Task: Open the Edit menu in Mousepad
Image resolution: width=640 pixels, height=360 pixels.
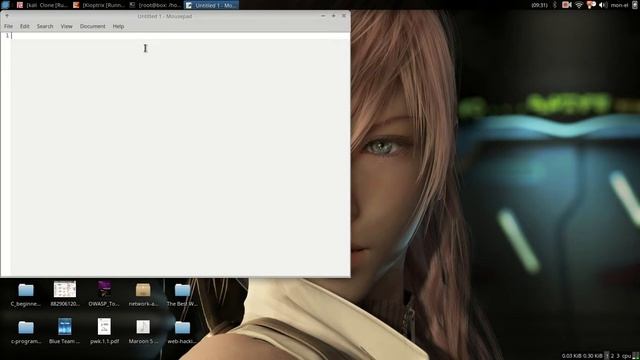Action: (24, 26)
